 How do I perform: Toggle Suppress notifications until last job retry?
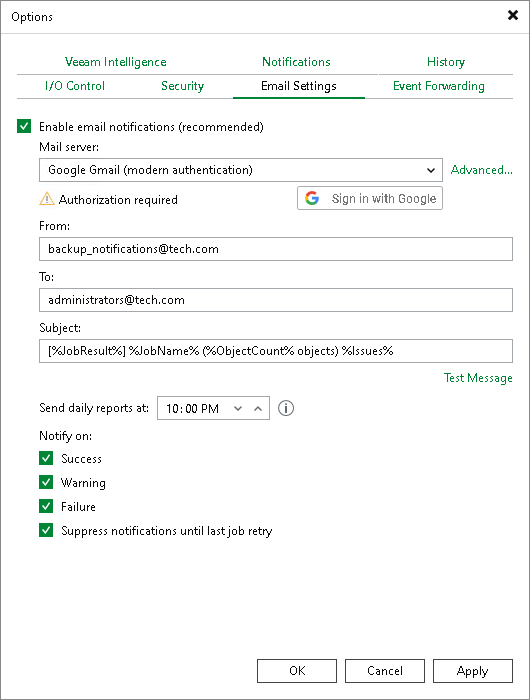click(46, 530)
